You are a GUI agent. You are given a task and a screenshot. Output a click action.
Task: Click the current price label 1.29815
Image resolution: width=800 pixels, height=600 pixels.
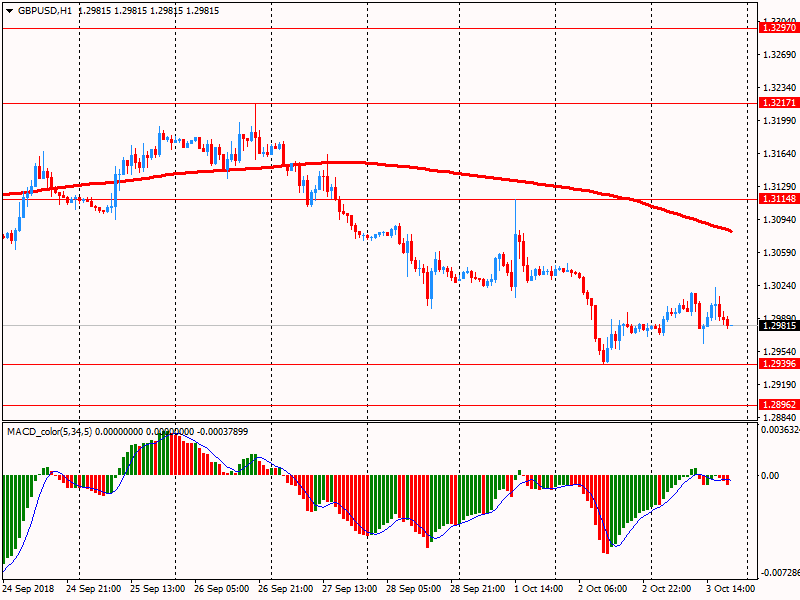[779, 326]
